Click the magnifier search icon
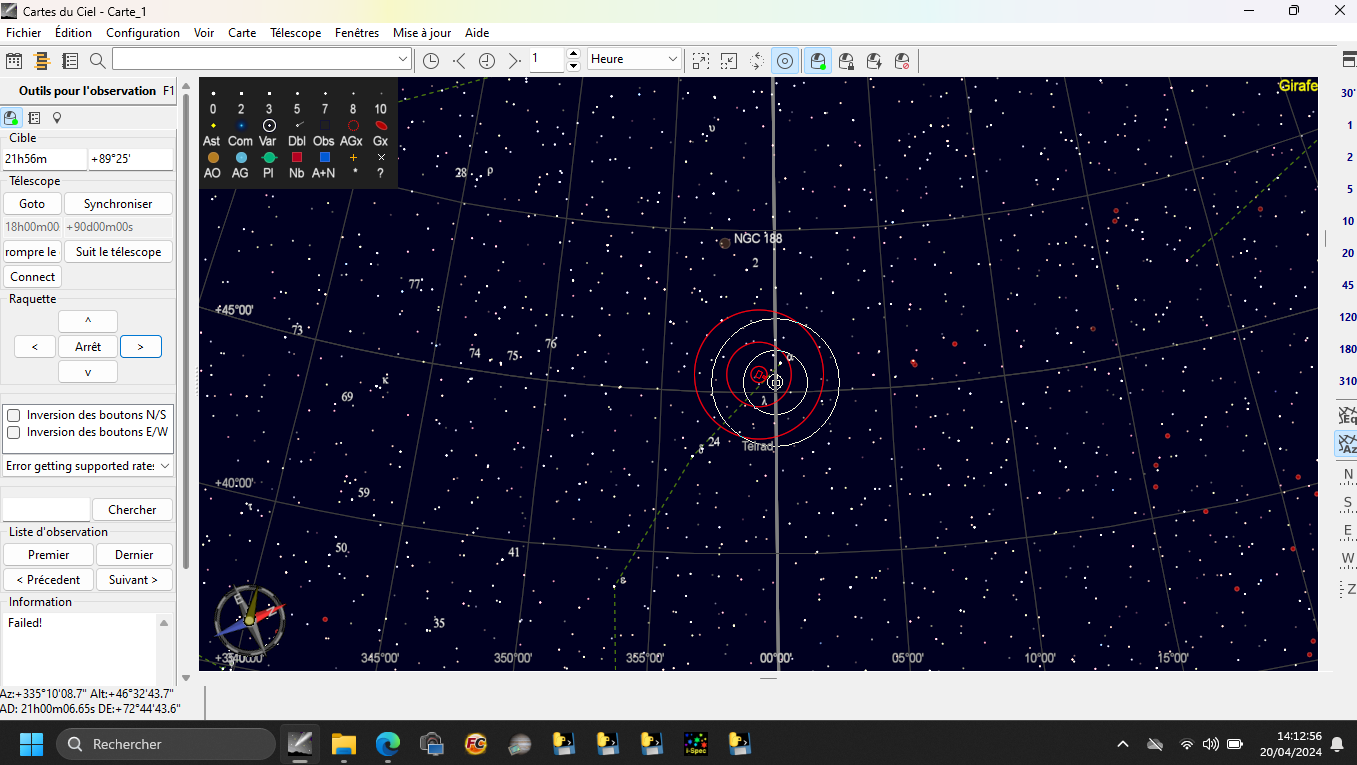 [97, 60]
